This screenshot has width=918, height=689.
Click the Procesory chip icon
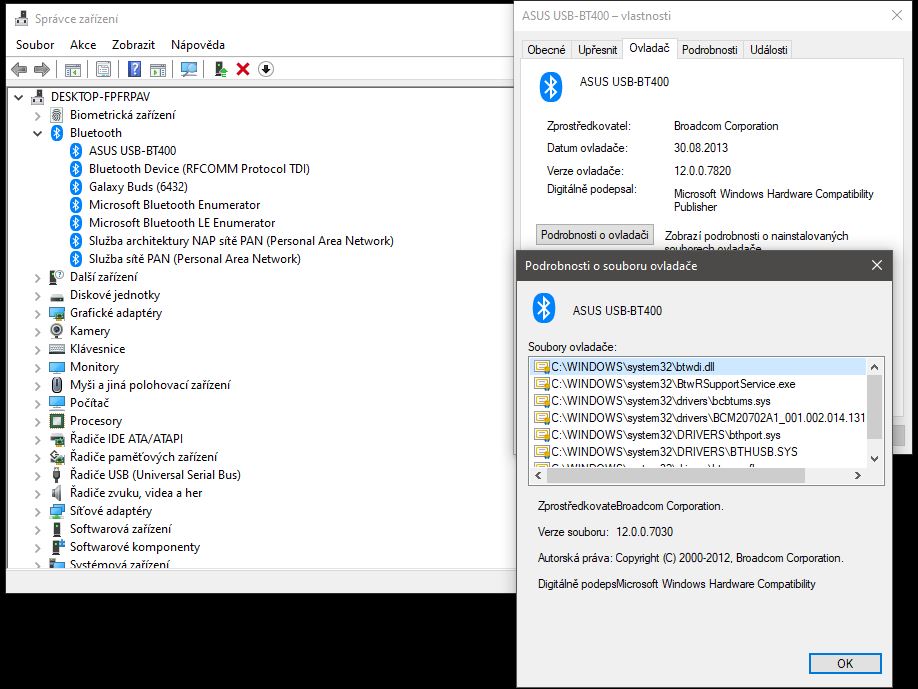click(x=57, y=421)
